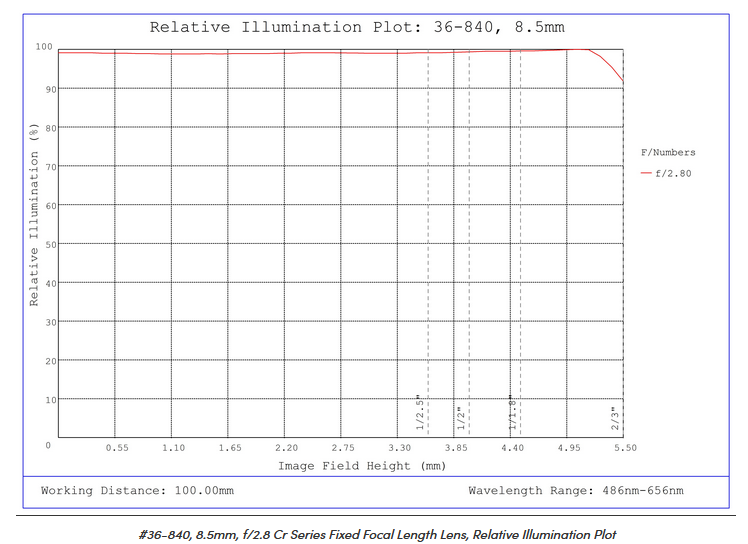Click the 'Image Field Height (mm)' x-axis label
The width and height of the screenshot is (748, 544).
(361, 465)
